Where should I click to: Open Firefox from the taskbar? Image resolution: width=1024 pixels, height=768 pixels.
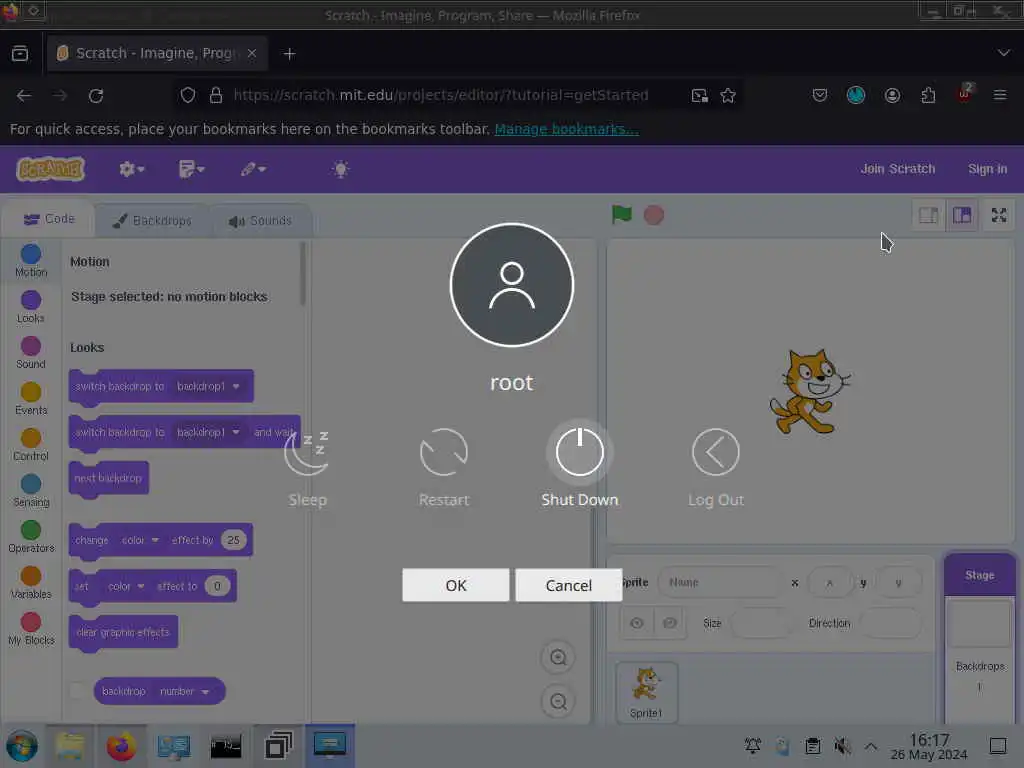[121, 746]
